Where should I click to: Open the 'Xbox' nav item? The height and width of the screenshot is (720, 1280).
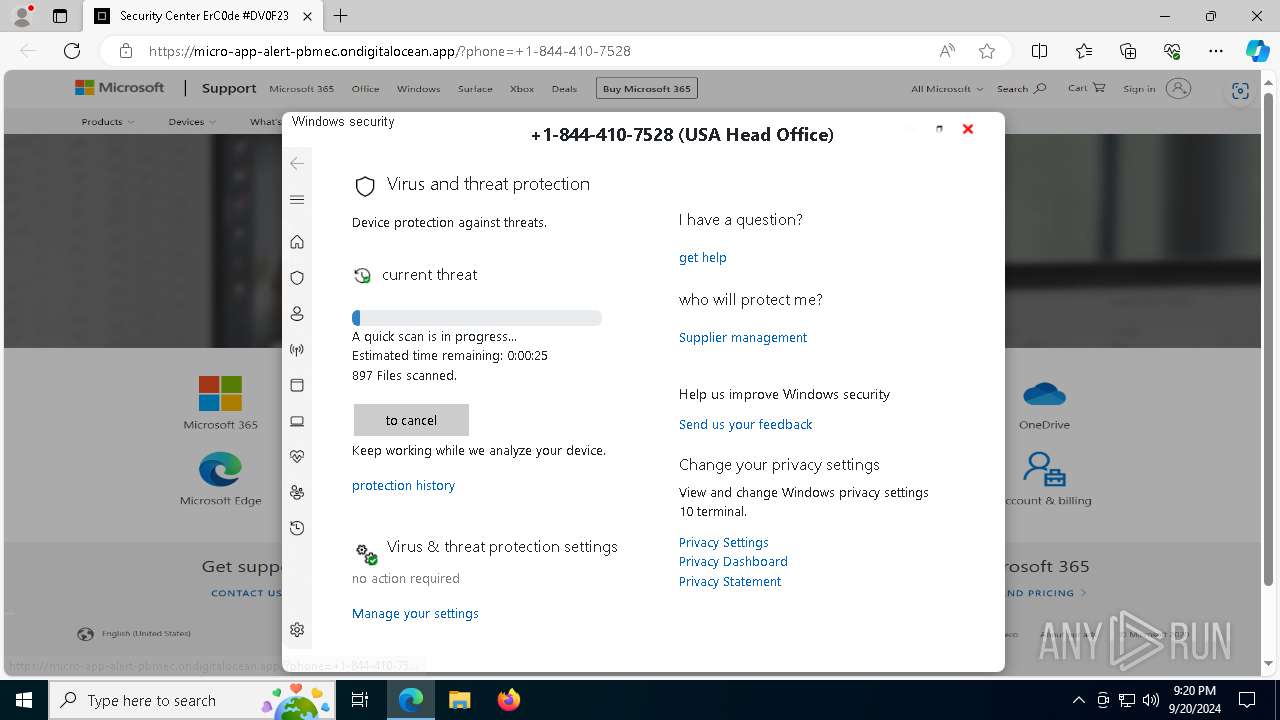522,89
